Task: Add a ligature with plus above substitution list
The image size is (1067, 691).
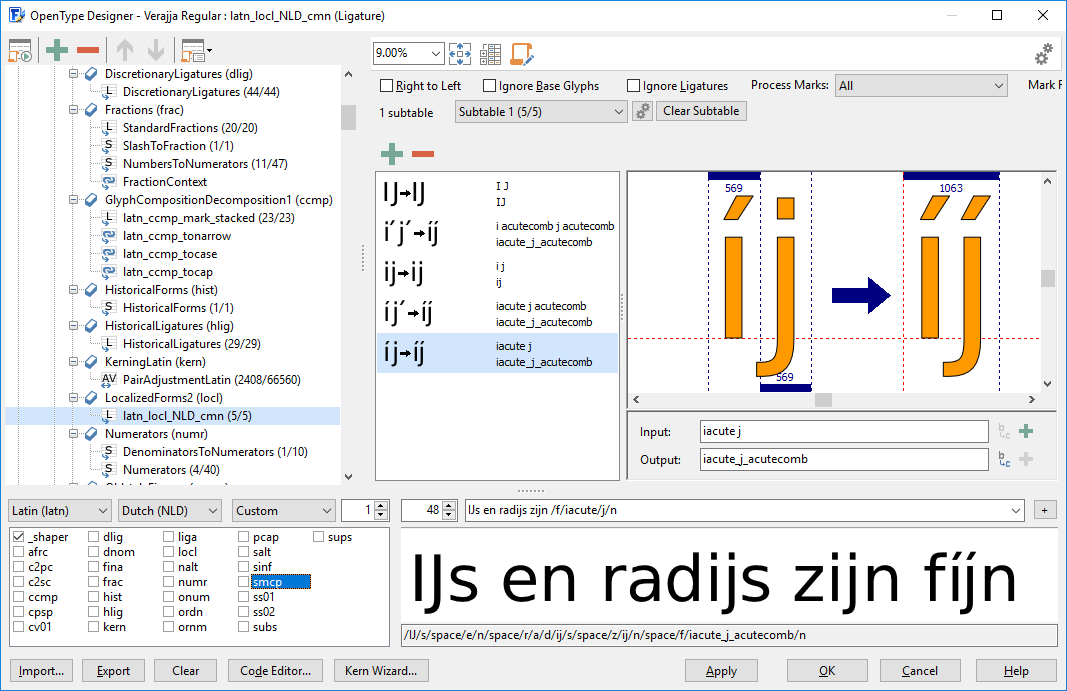Action: click(x=392, y=154)
